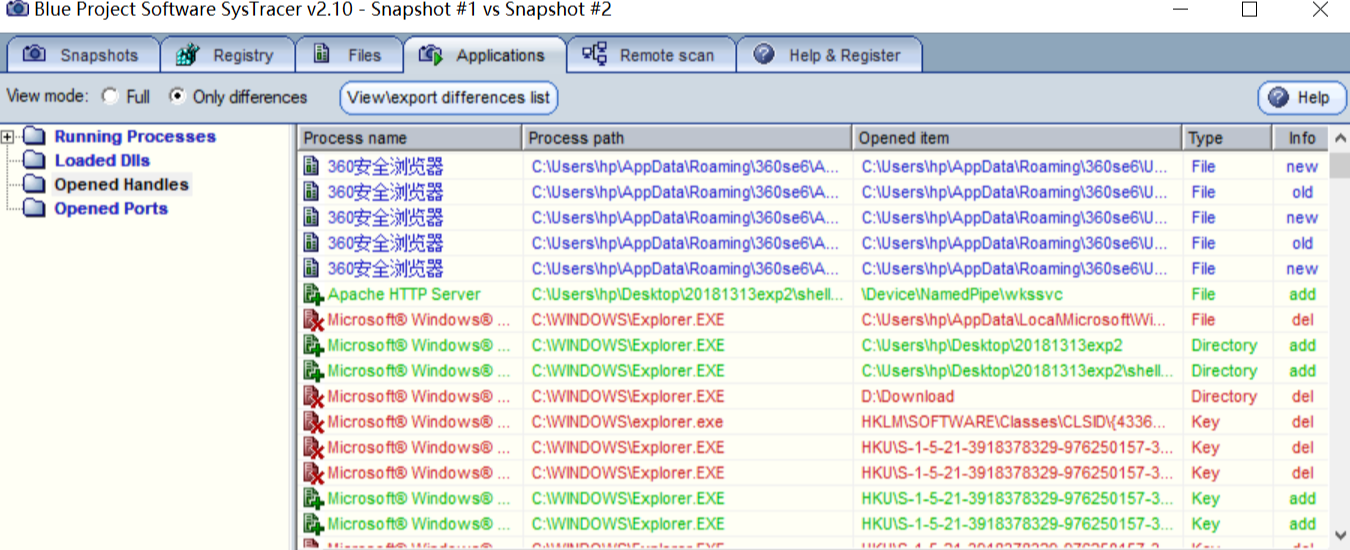Click the Help & Register question icon
This screenshot has width=1350, height=550.
click(764, 54)
